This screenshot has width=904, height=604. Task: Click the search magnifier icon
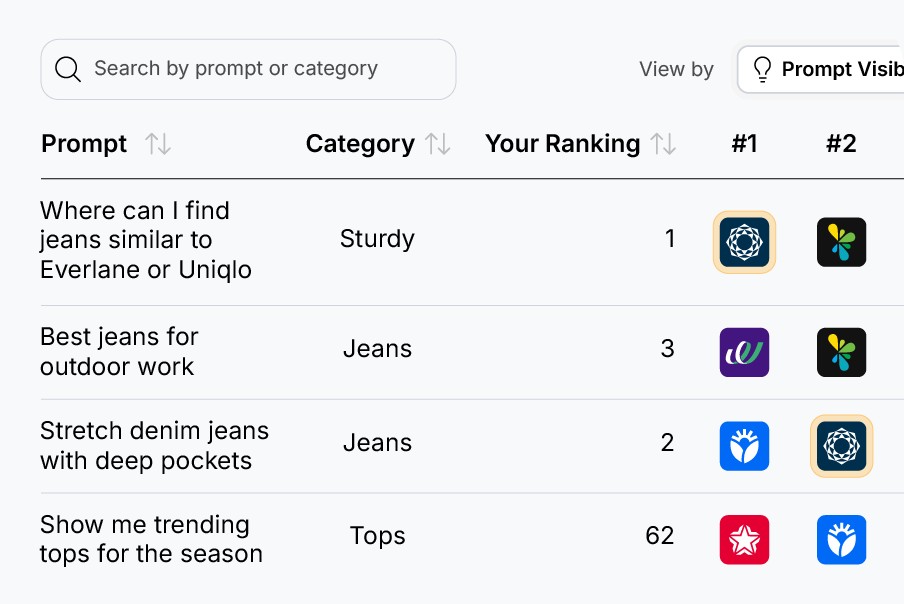[x=68, y=69]
